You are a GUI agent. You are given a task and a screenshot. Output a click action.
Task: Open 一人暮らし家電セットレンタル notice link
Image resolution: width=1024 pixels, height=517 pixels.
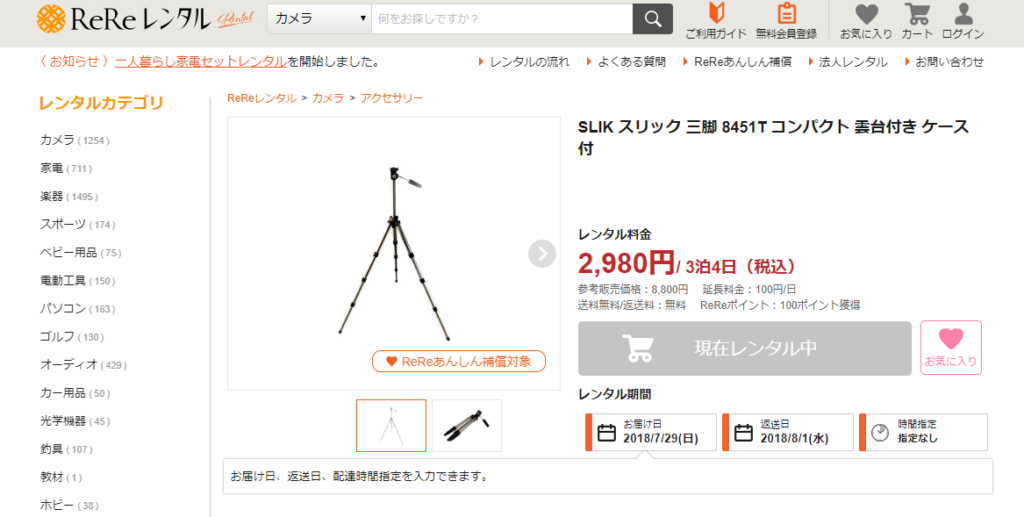tap(201, 62)
